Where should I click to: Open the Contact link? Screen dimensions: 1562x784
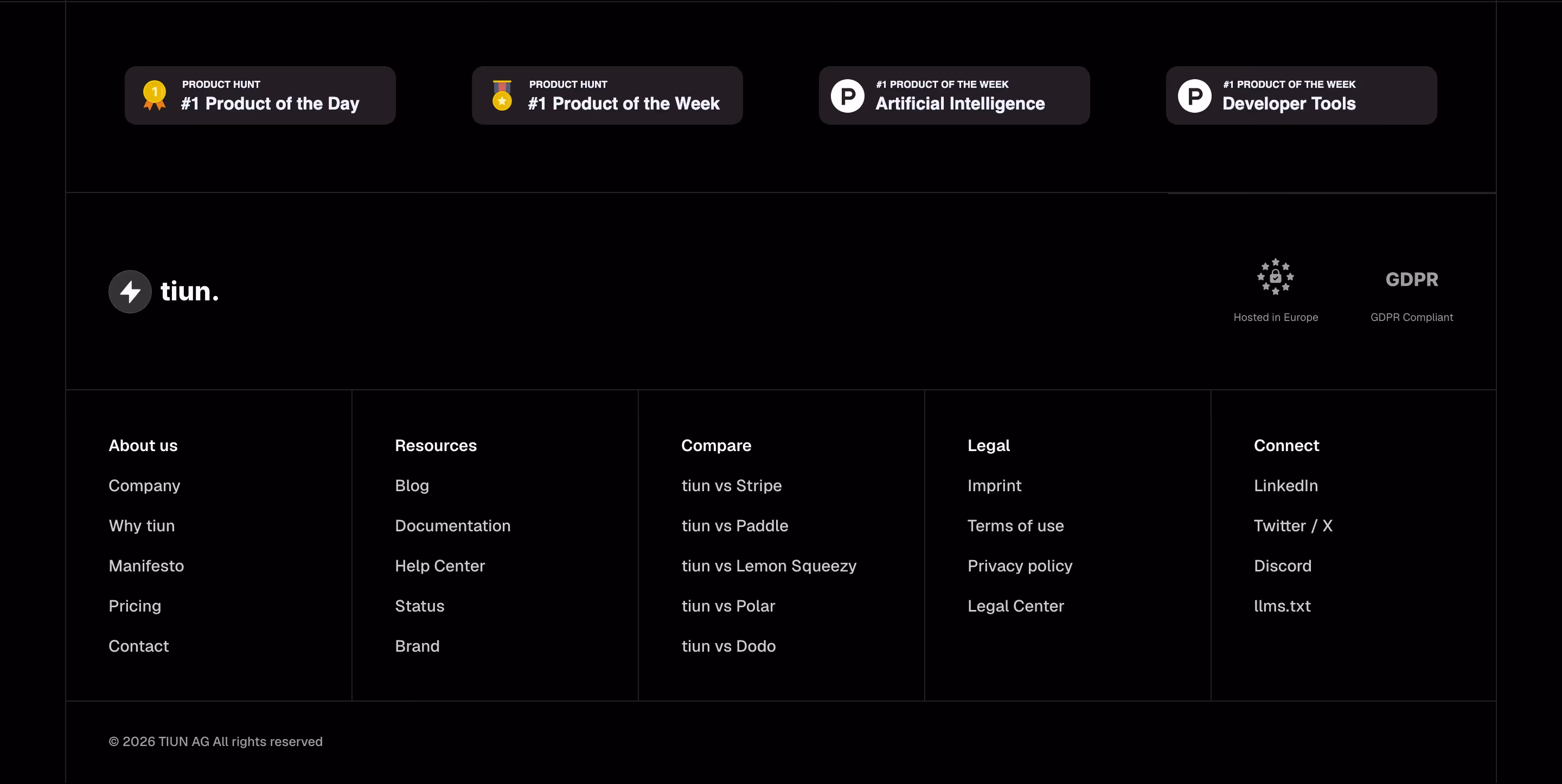(139, 646)
